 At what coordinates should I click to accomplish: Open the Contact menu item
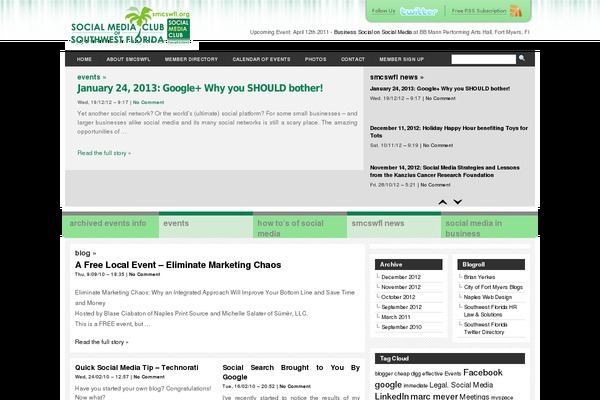tap(353, 59)
